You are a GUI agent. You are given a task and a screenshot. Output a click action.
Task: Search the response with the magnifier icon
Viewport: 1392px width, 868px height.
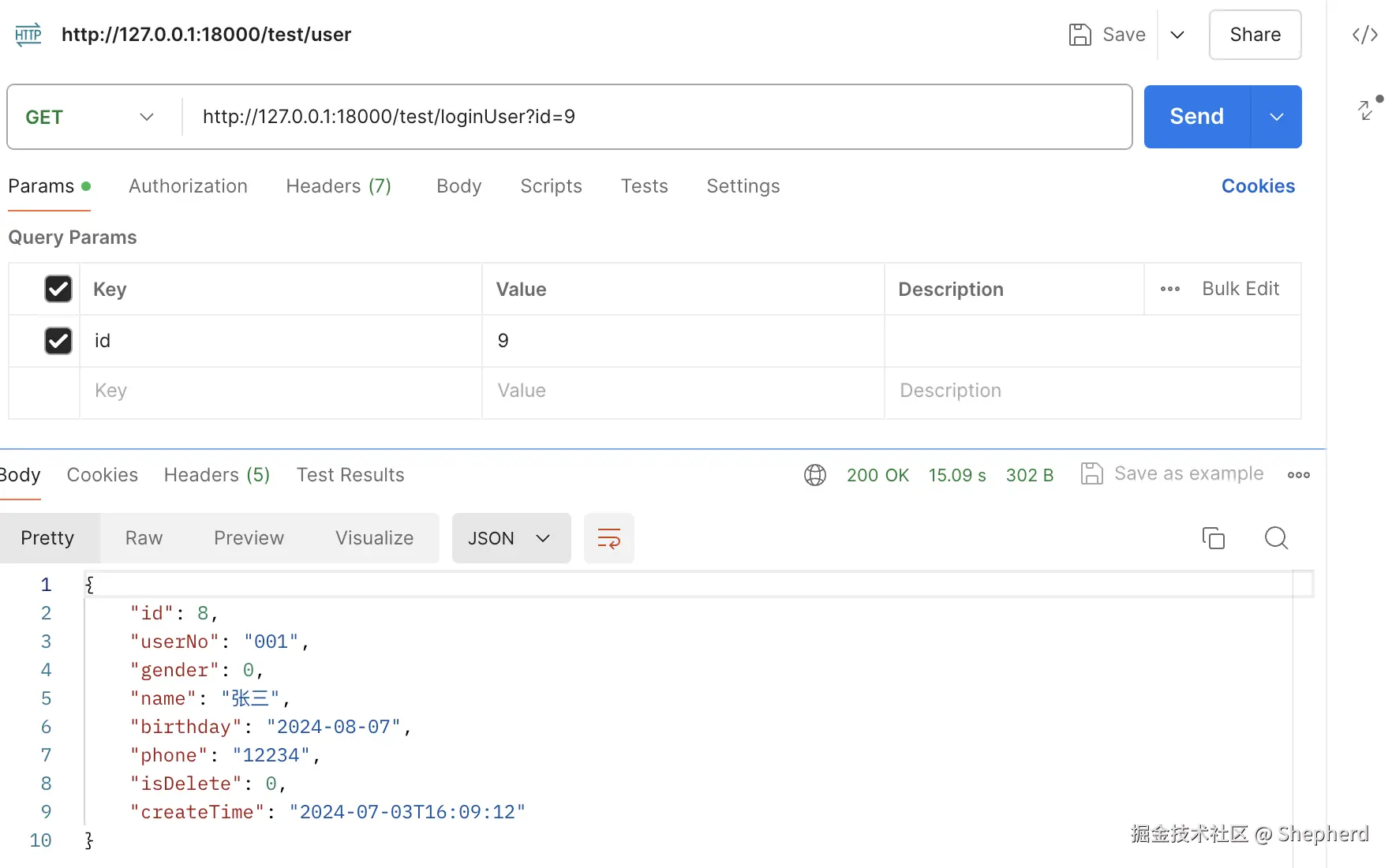[1276, 538]
